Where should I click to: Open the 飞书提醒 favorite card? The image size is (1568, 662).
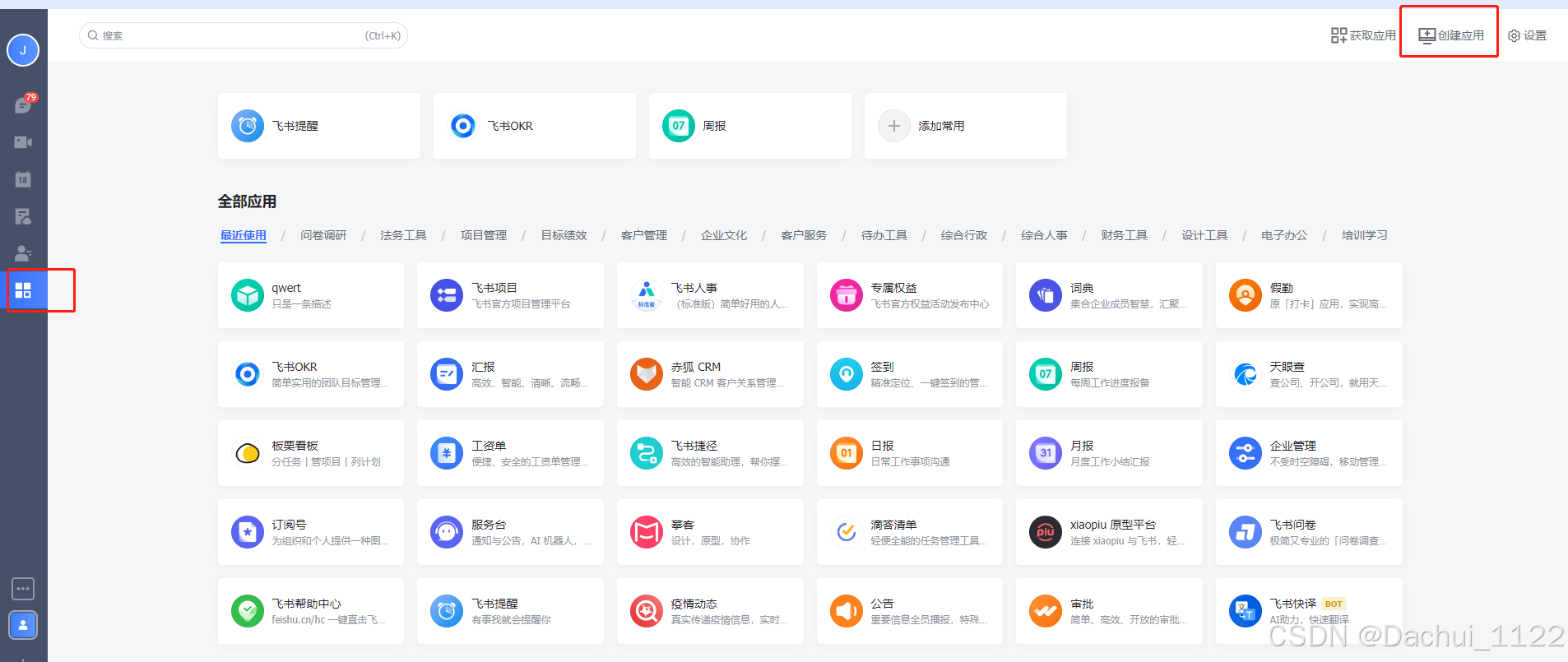pos(319,126)
